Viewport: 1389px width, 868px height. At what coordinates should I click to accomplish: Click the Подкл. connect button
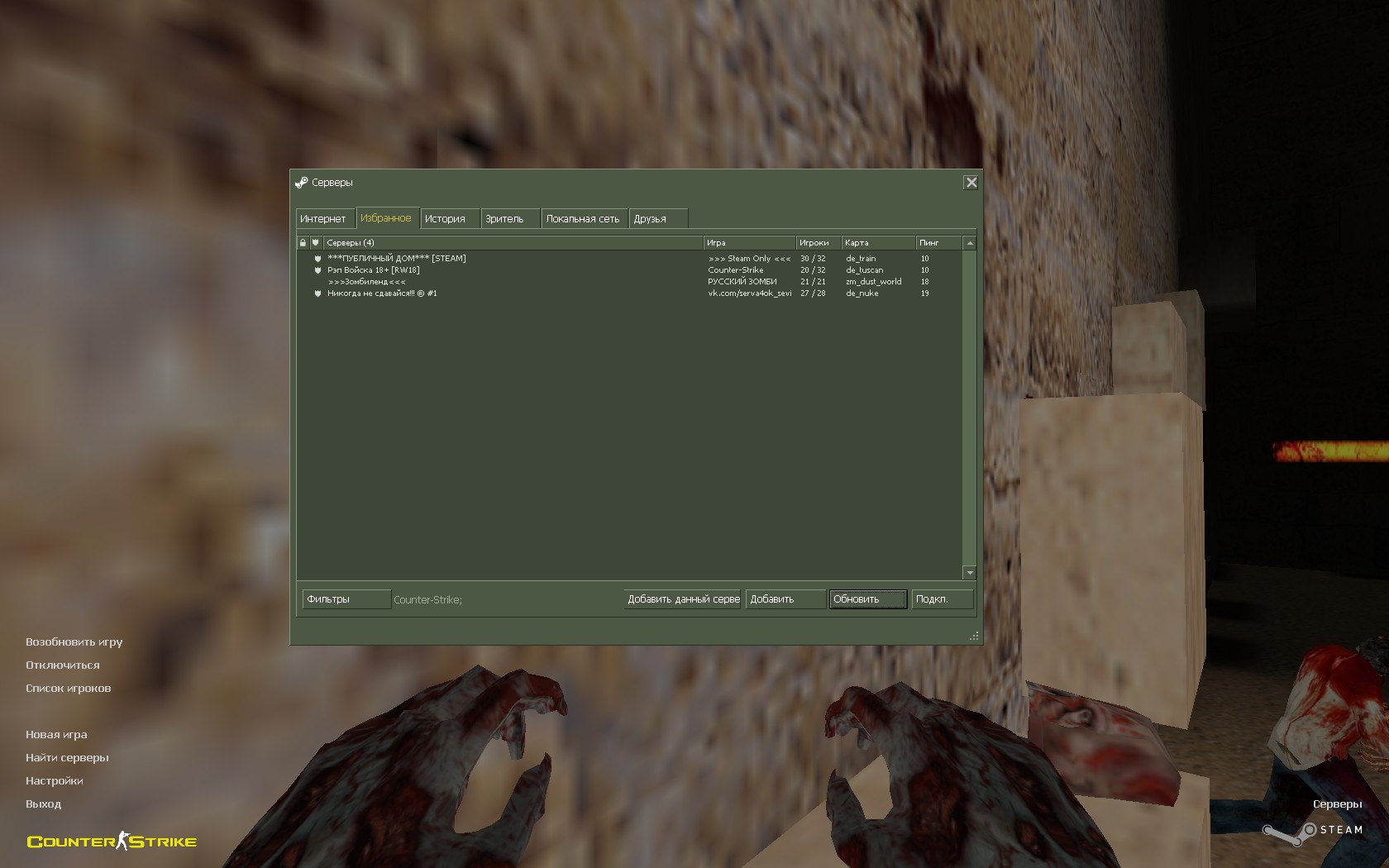(943, 599)
